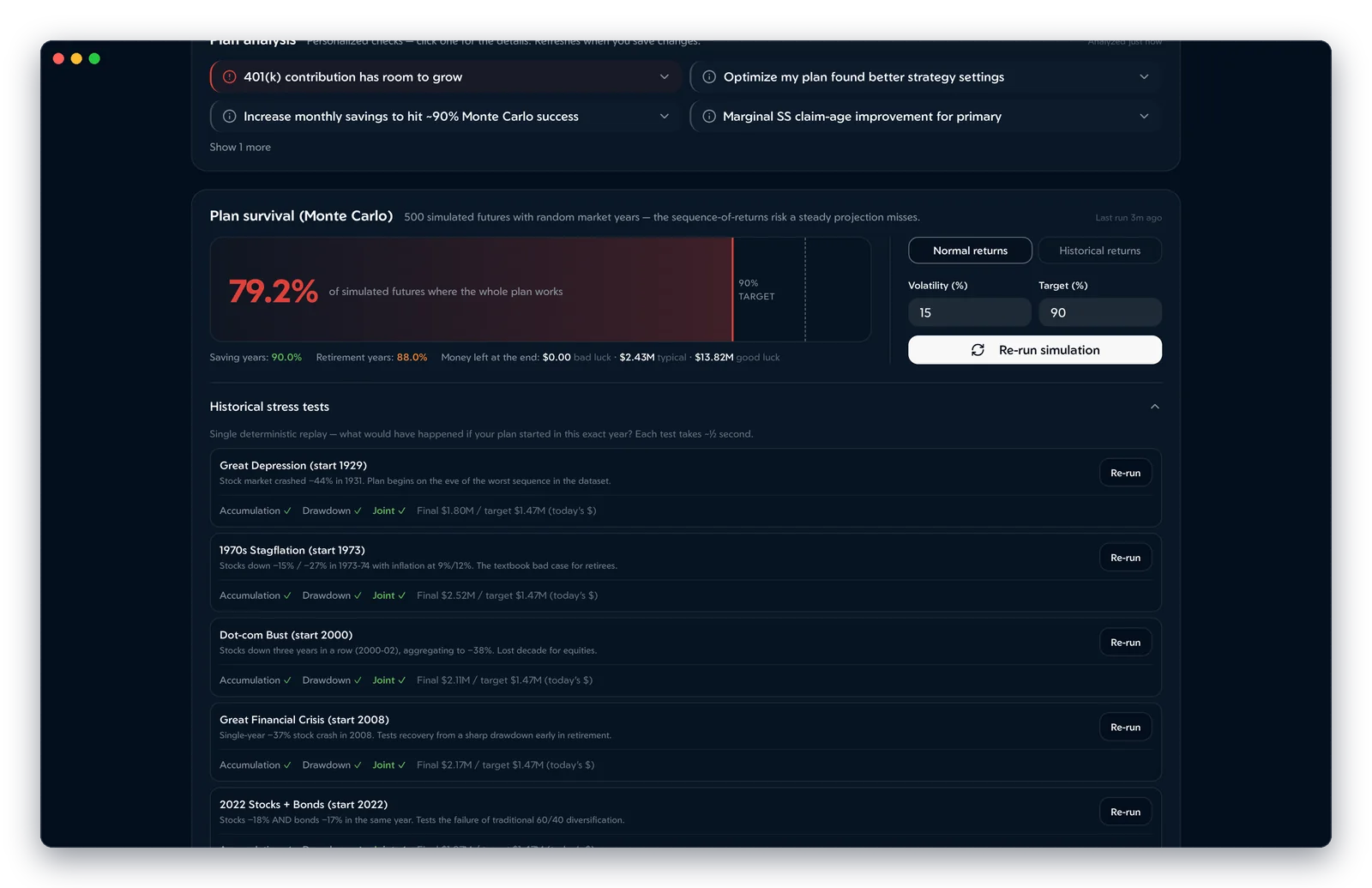This screenshot has height=888, width=1372.
Task: Re-run the 1970s Stagflation stress test
Action: click(1125, 558)
